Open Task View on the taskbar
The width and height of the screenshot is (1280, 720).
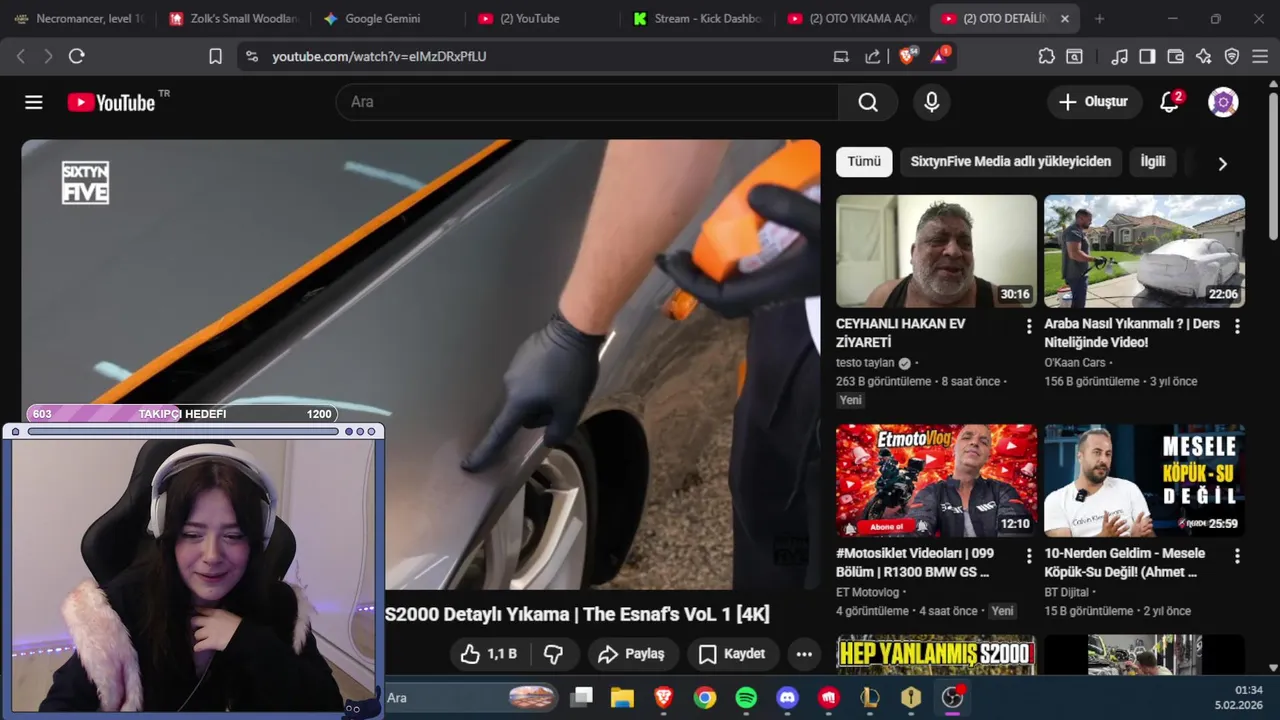(x=581, y=698)
